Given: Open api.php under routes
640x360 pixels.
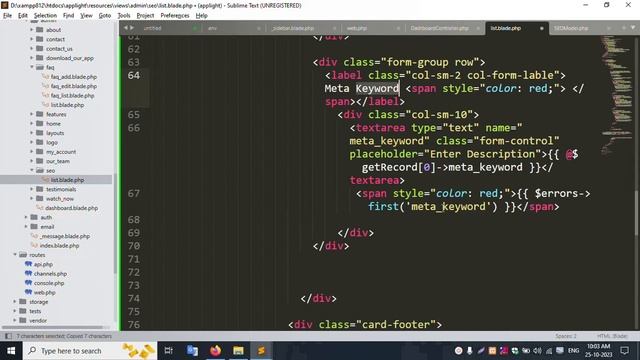Looking at the screenshot, I should point(43,264).
